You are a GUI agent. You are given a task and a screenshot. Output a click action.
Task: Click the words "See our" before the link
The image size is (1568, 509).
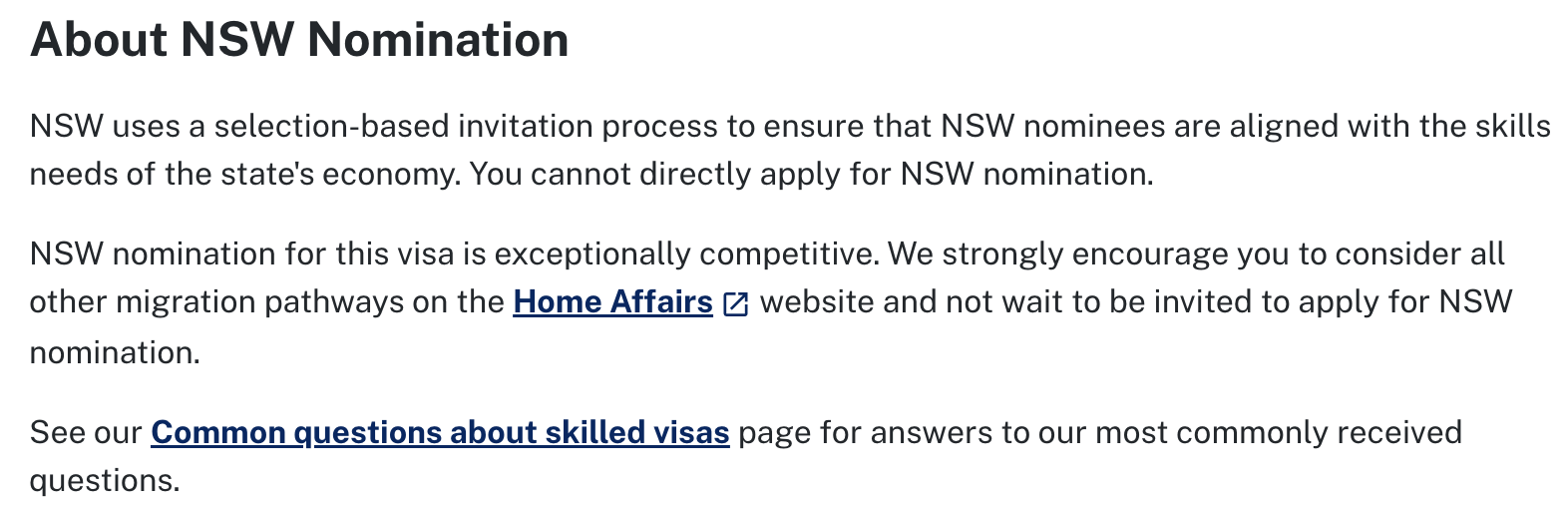86,432
